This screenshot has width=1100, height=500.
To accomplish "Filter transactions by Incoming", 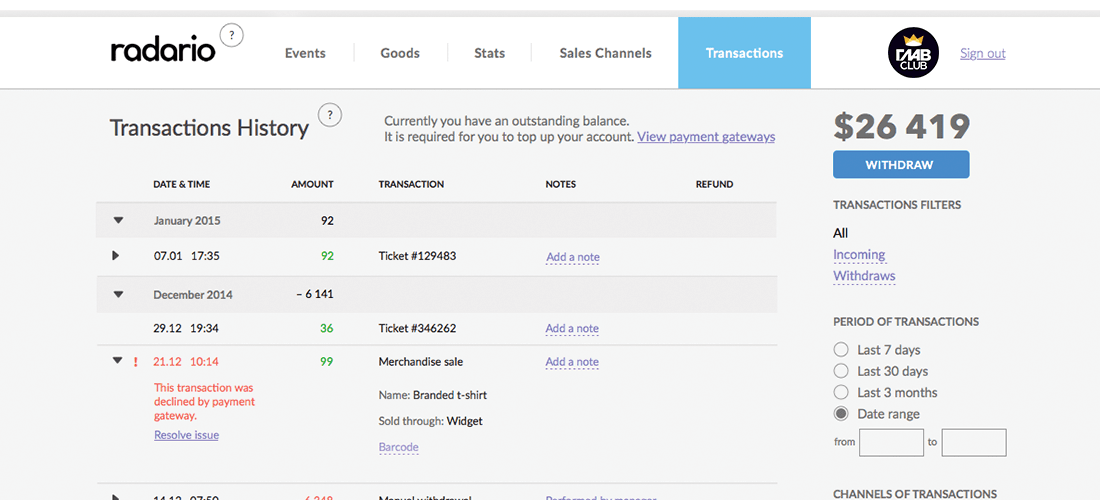I will (x=859, y=255).
